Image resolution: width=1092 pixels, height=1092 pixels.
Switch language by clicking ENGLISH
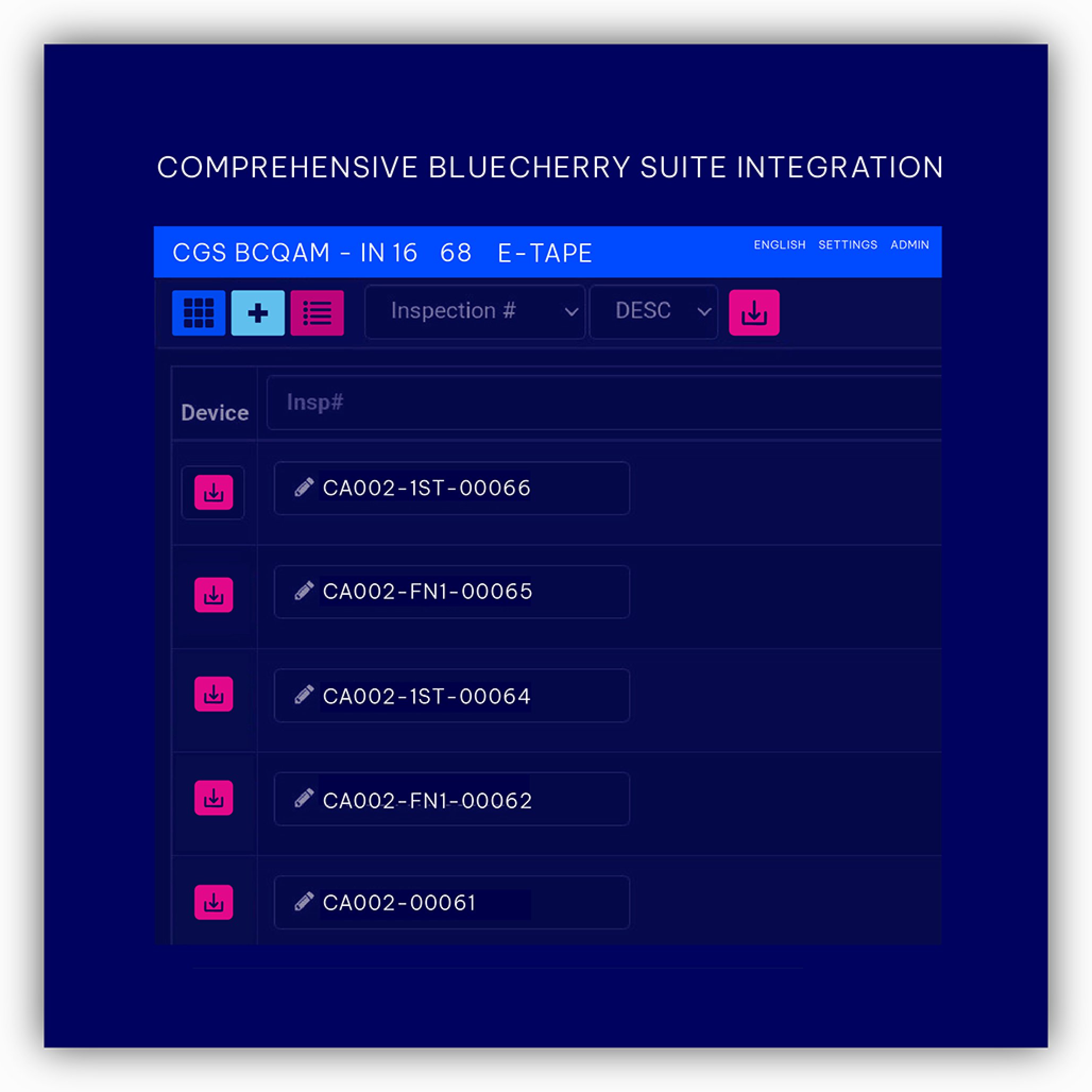tap(780, 245)
